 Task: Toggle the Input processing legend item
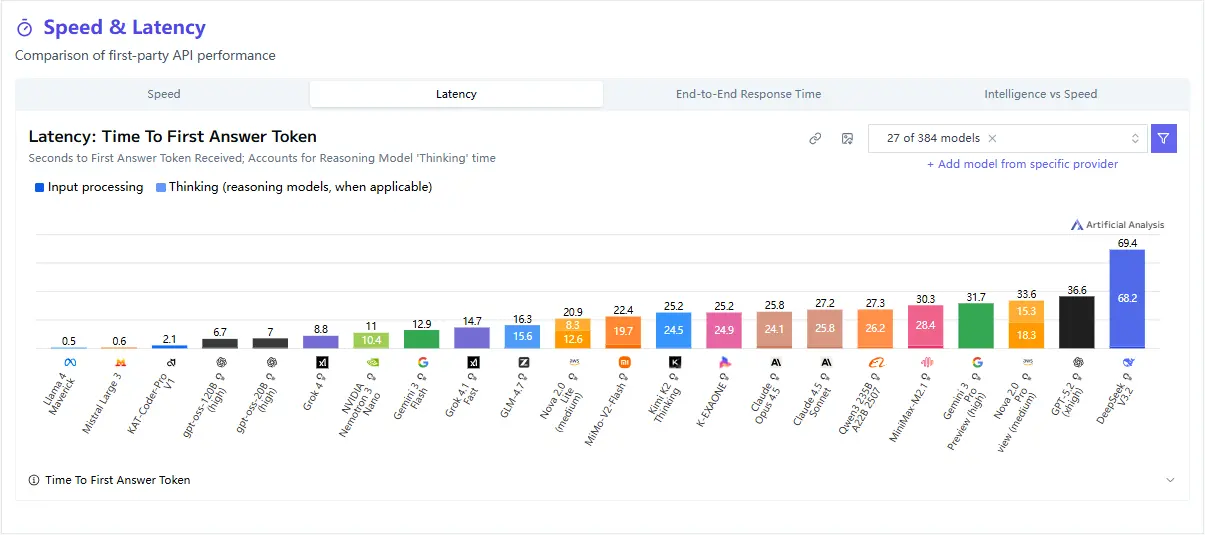pyautogui.click(x=89, y=187)
